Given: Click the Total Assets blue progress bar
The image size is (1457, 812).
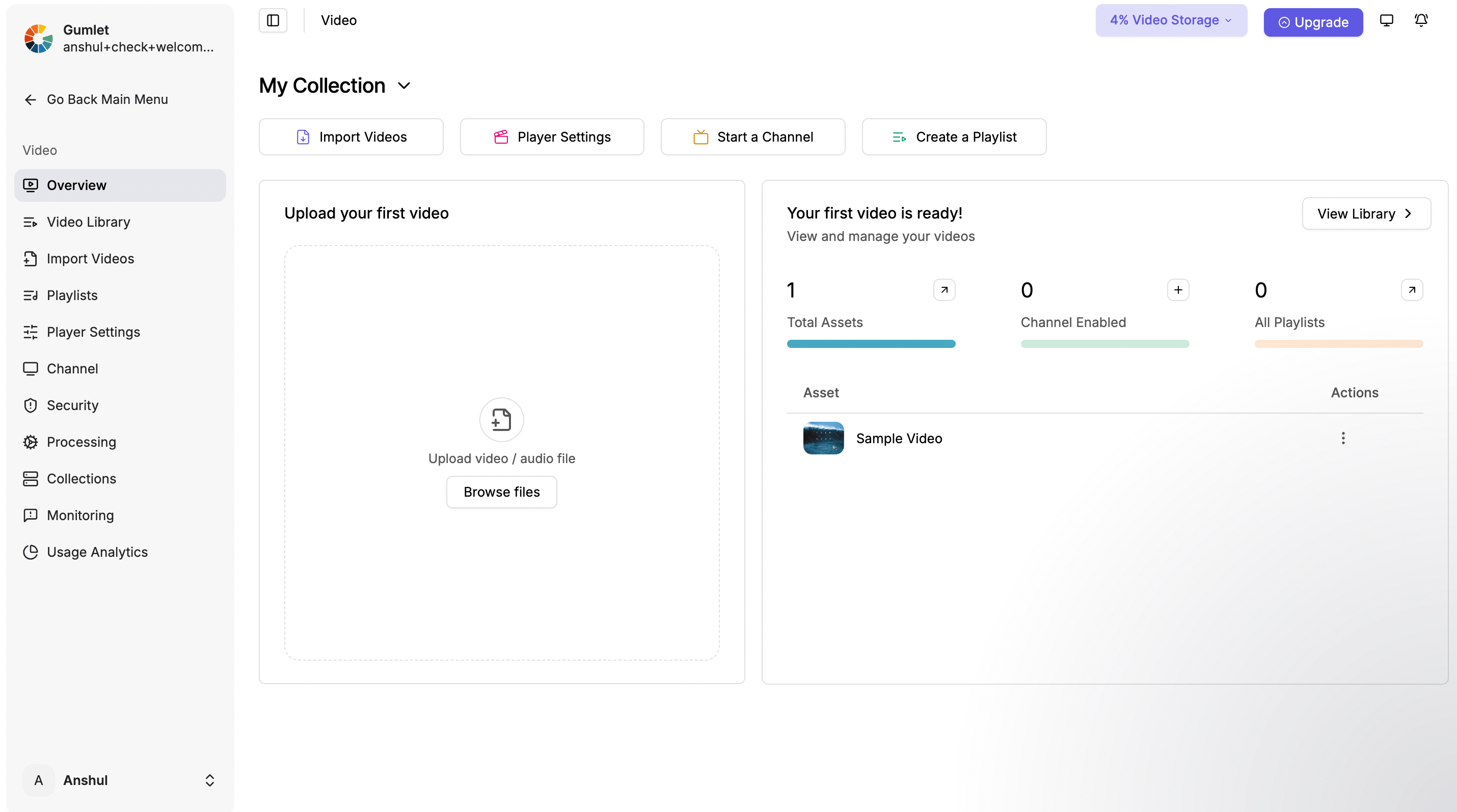Looking at the screenshot, I should pyautogui.click(x=871, y=344).
